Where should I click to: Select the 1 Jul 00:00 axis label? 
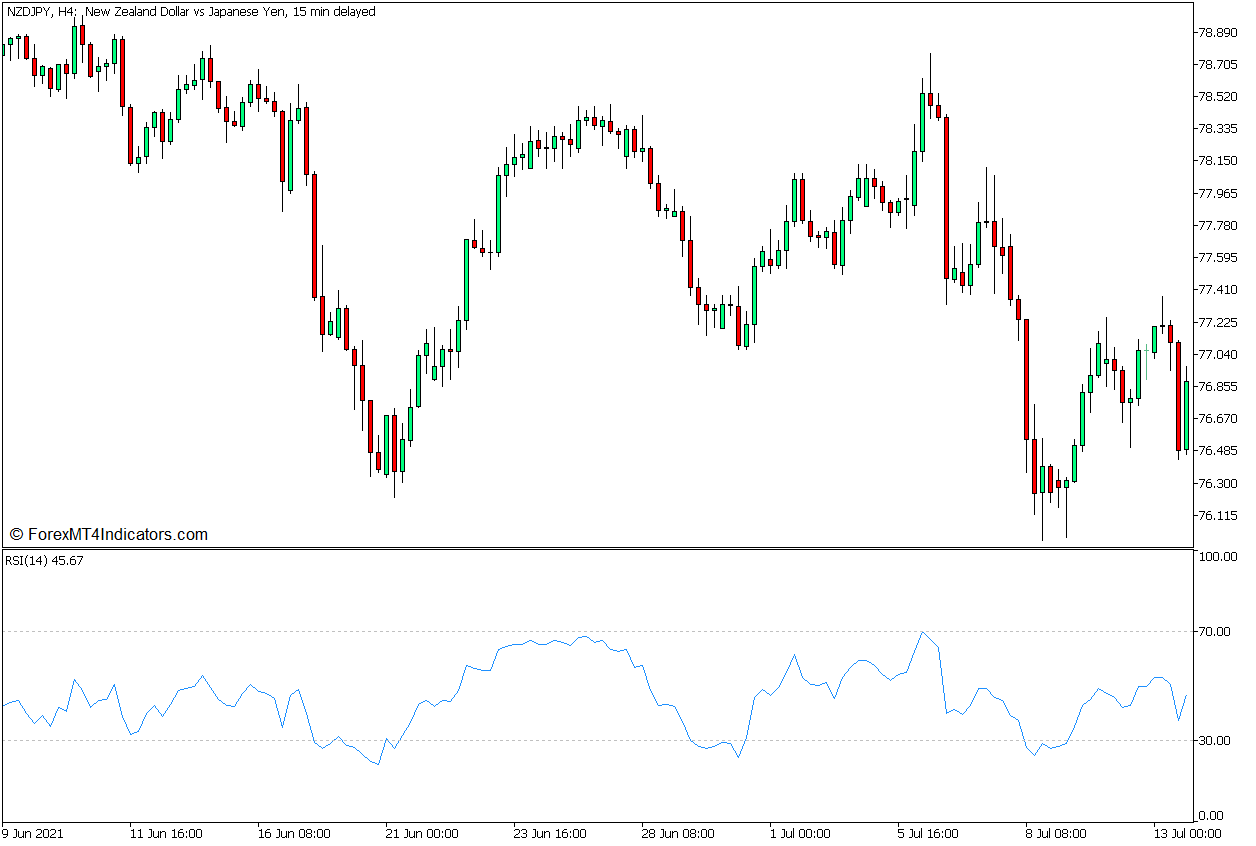click(x=800, y=832)
